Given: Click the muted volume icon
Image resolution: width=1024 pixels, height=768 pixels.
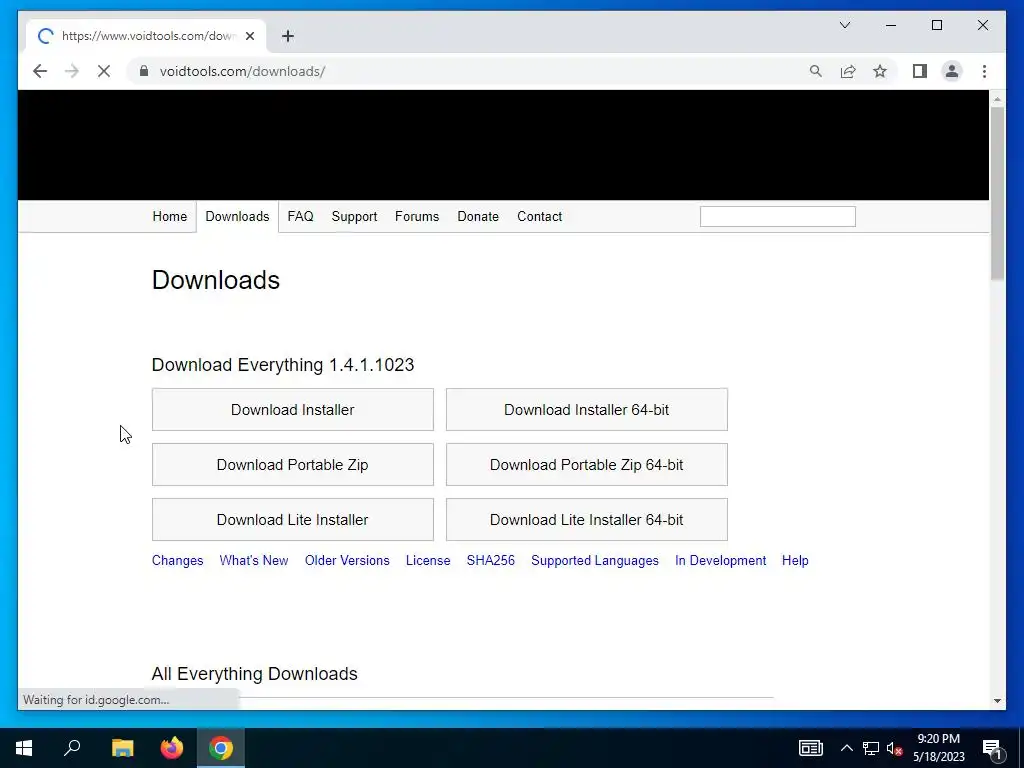Looking at the screenshot, I should pyautogui.click(x=895, y=748).
